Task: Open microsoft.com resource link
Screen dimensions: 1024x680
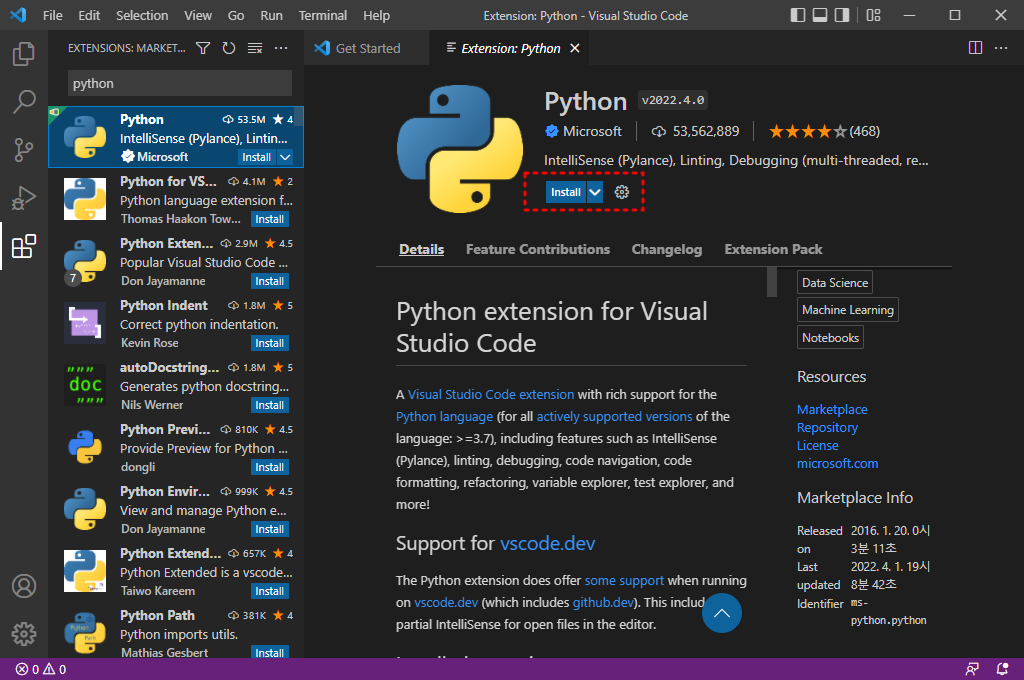Action: 837,463
